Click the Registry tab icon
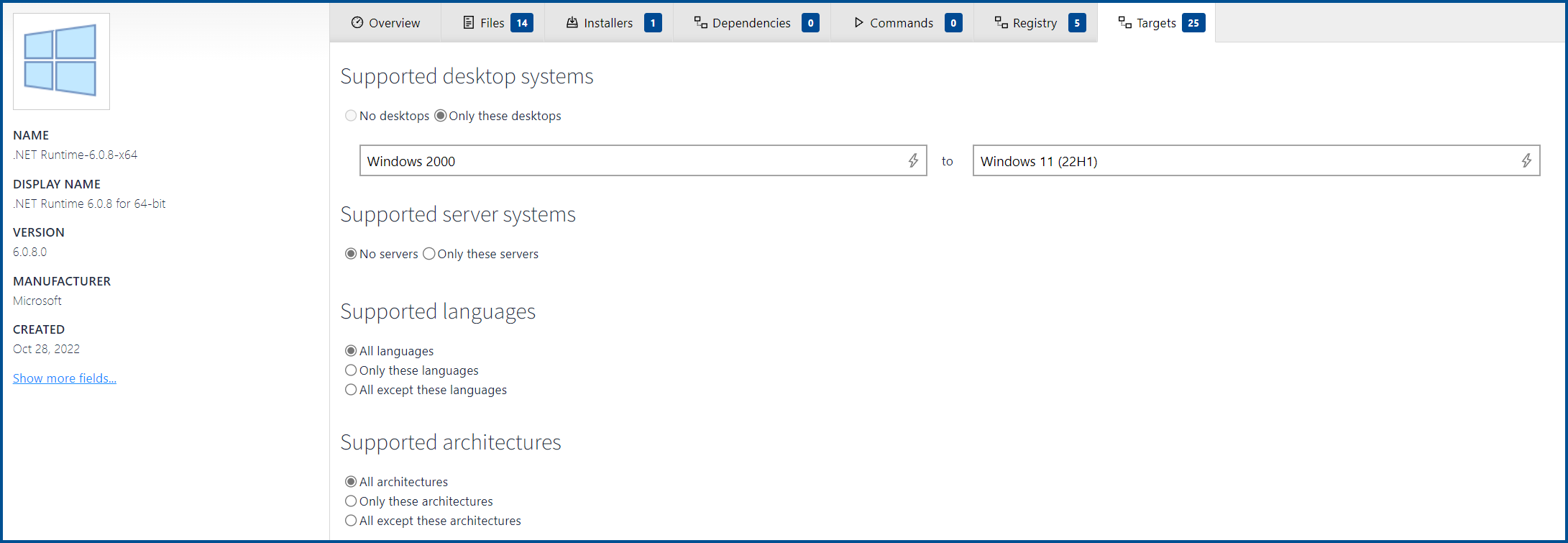1568x543 pixels. (1001, 22)
